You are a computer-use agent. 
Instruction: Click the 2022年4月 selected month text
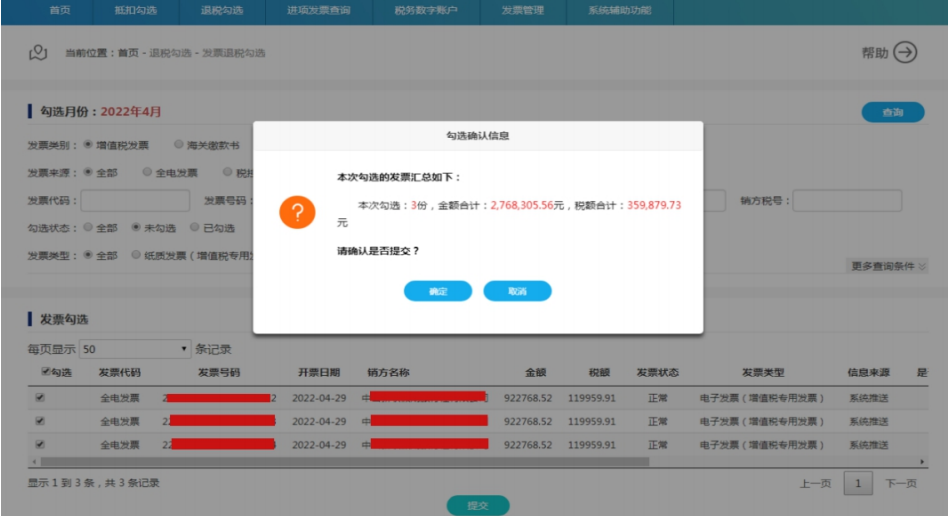coord(130,112)
